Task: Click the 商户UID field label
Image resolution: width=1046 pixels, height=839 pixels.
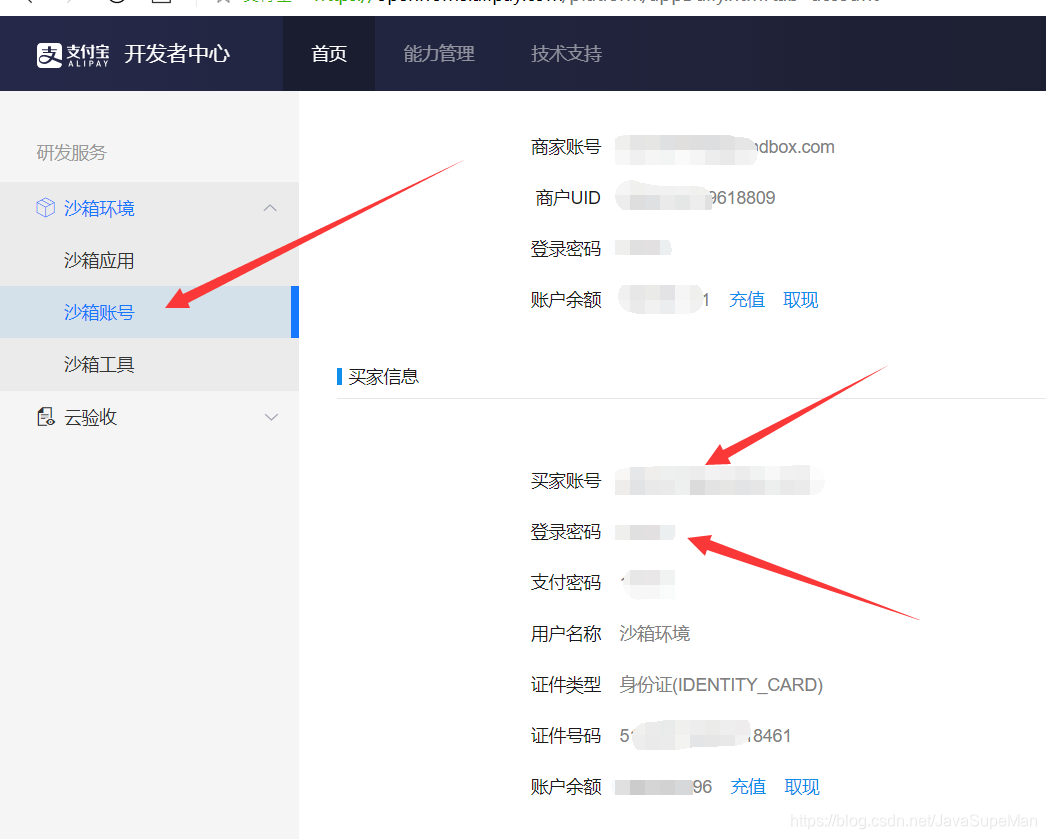Action: coord(568,197)
